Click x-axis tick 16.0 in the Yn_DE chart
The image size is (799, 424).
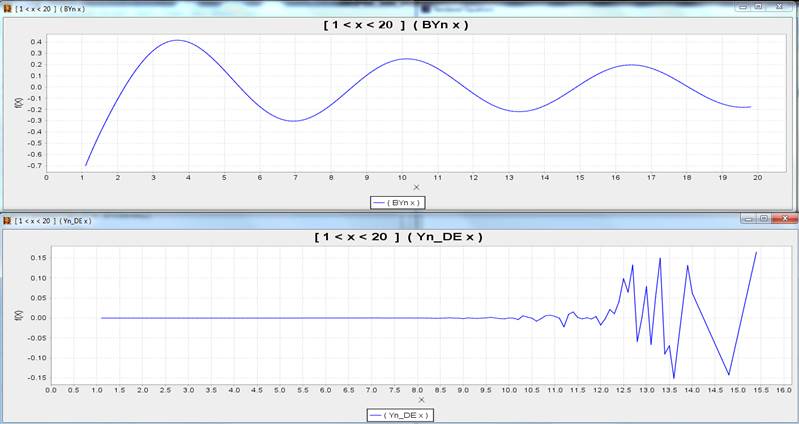click(x=783, y=390)
